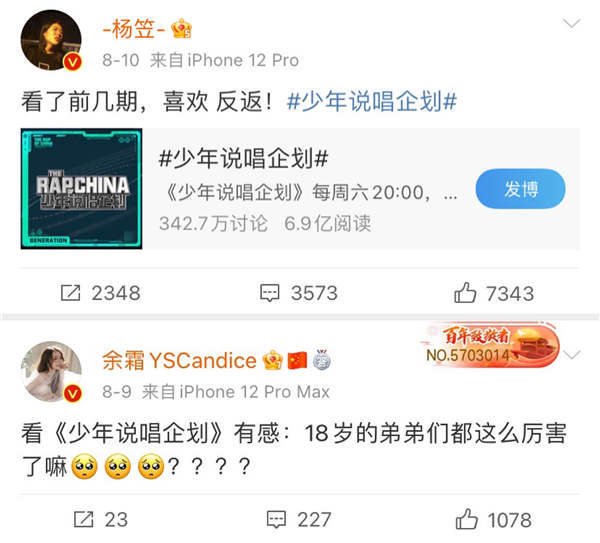Open the 百年致敬者 NO.5703014 banner
Screen dimensions: 600x543
pos(490,346)
